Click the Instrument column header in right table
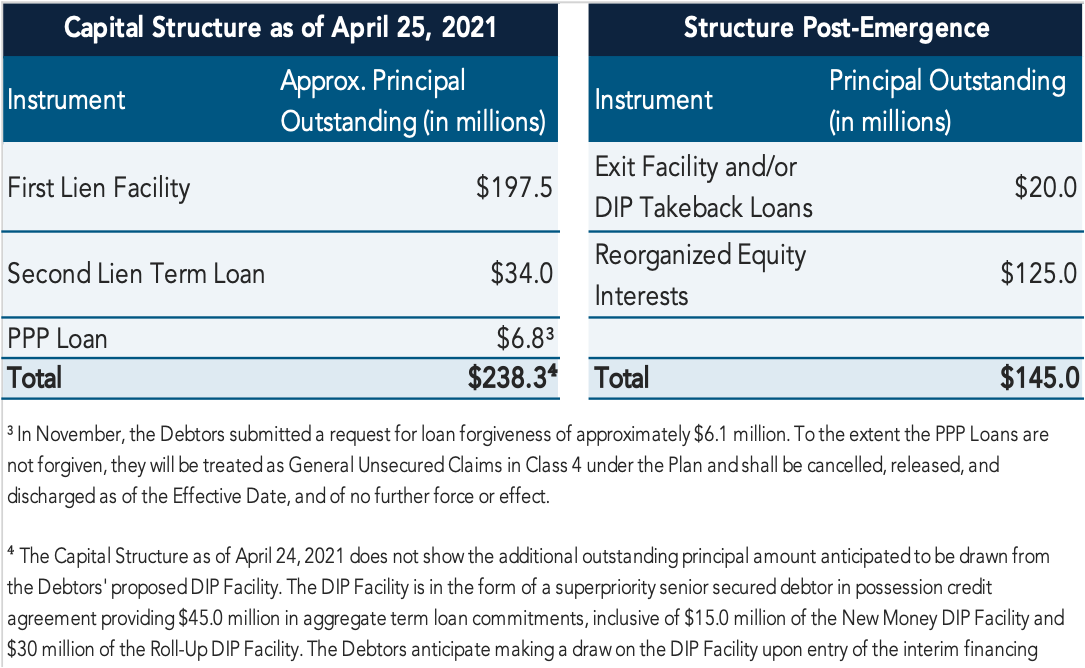 coord(653,100)
